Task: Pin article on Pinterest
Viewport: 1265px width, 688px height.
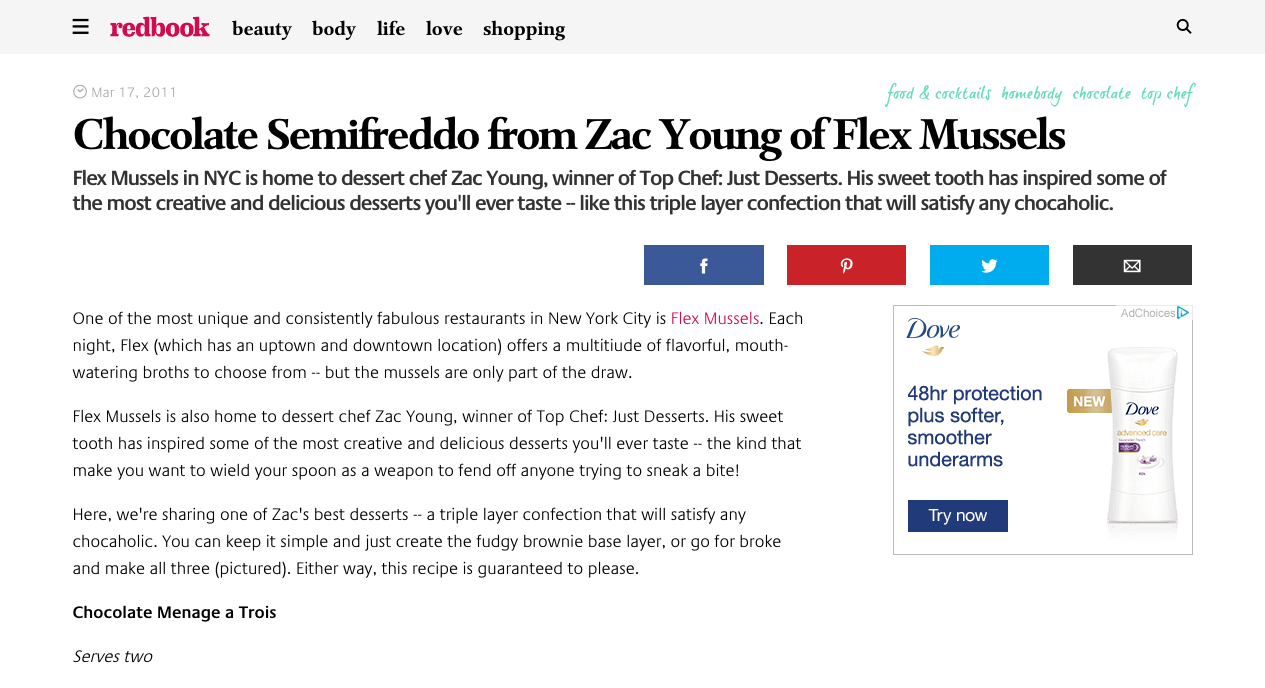Action: pyautogui.click(x=846, y=265)
